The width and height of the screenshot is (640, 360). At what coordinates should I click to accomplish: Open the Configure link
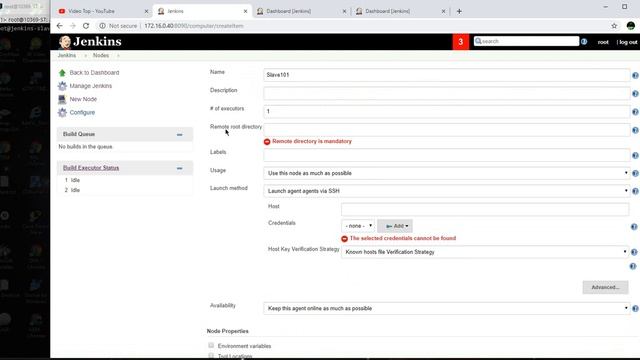pyautogui.click(x=82, y=113)
